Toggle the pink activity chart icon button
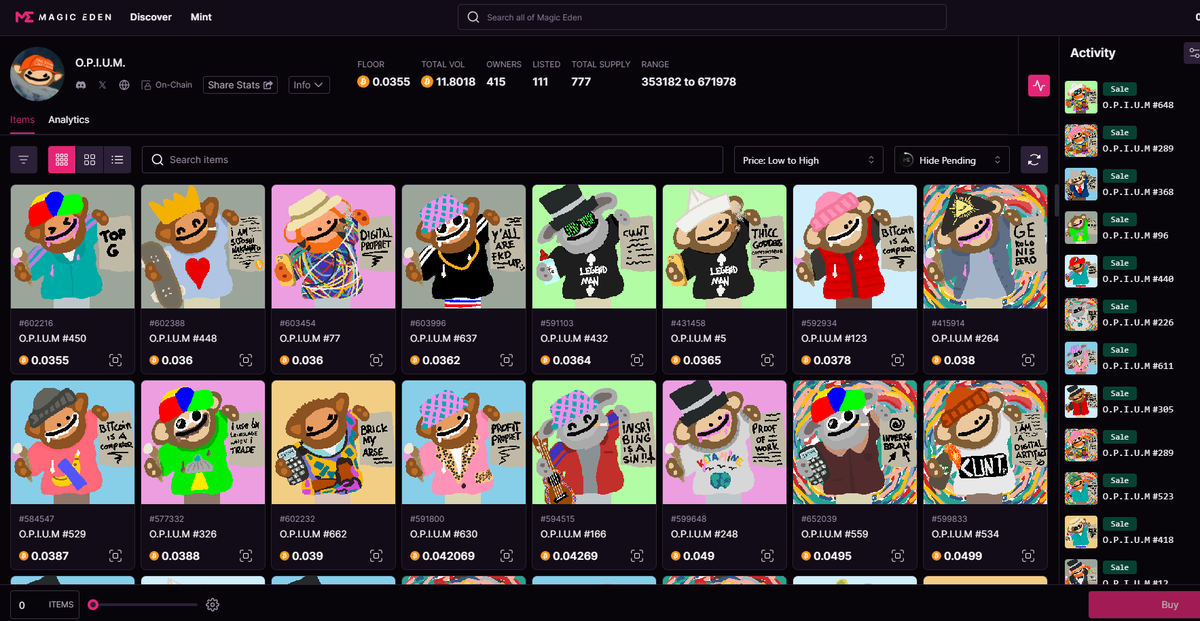The height and width of the screenshot is (621, 1200). coord(1039,86)
